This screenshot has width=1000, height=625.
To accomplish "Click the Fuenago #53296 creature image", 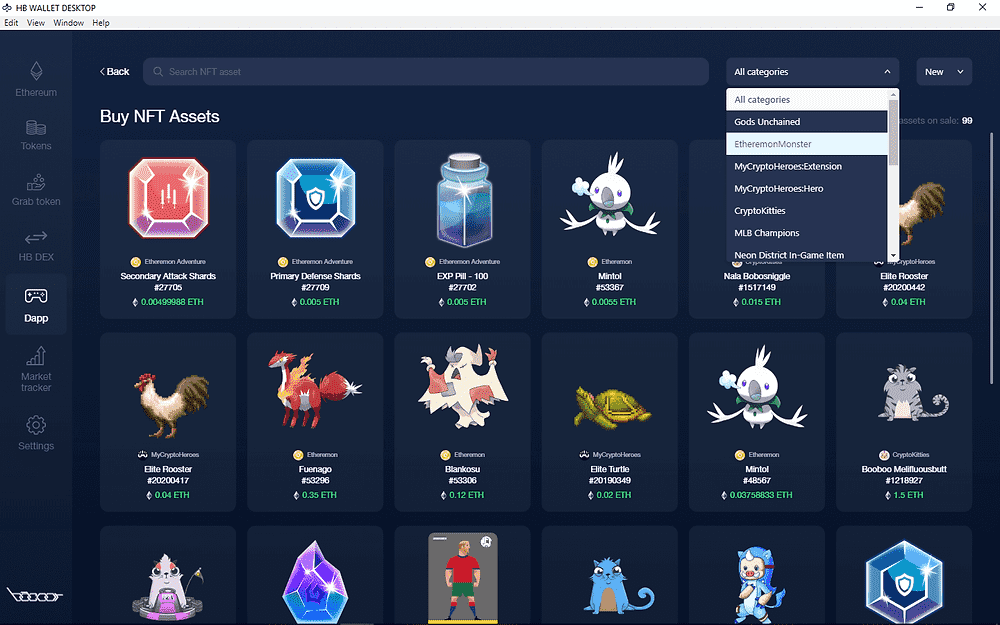I will coord(315,388).
